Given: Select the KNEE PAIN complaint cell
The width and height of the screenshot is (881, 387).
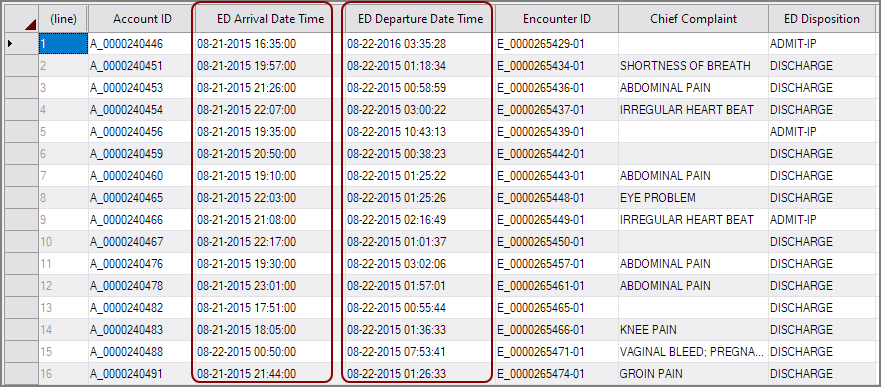Looking at the screenshot, I should 693,329.
